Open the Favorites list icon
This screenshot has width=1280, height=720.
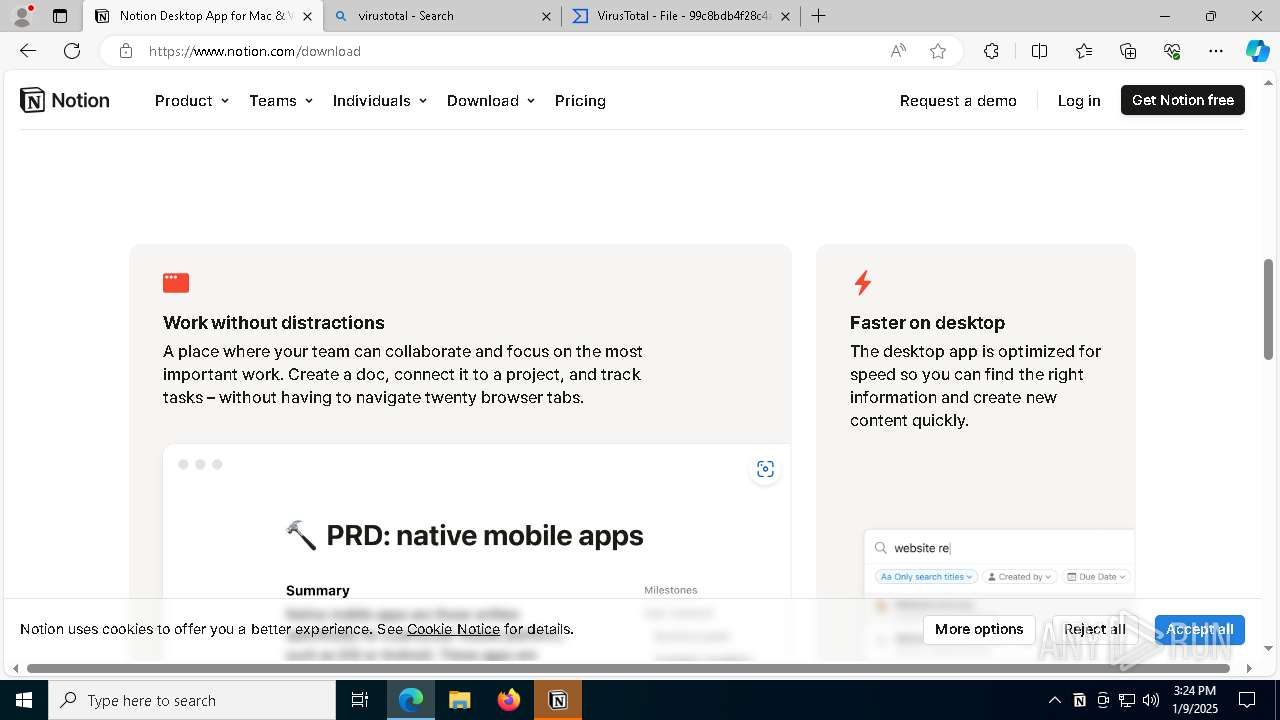[1084, 51]
